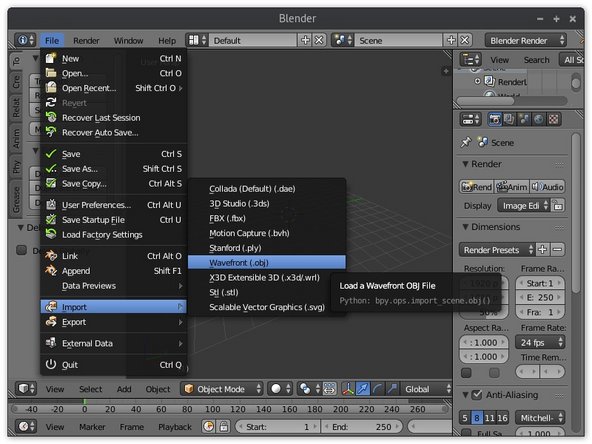Click the Audio render button

(547, 187)
